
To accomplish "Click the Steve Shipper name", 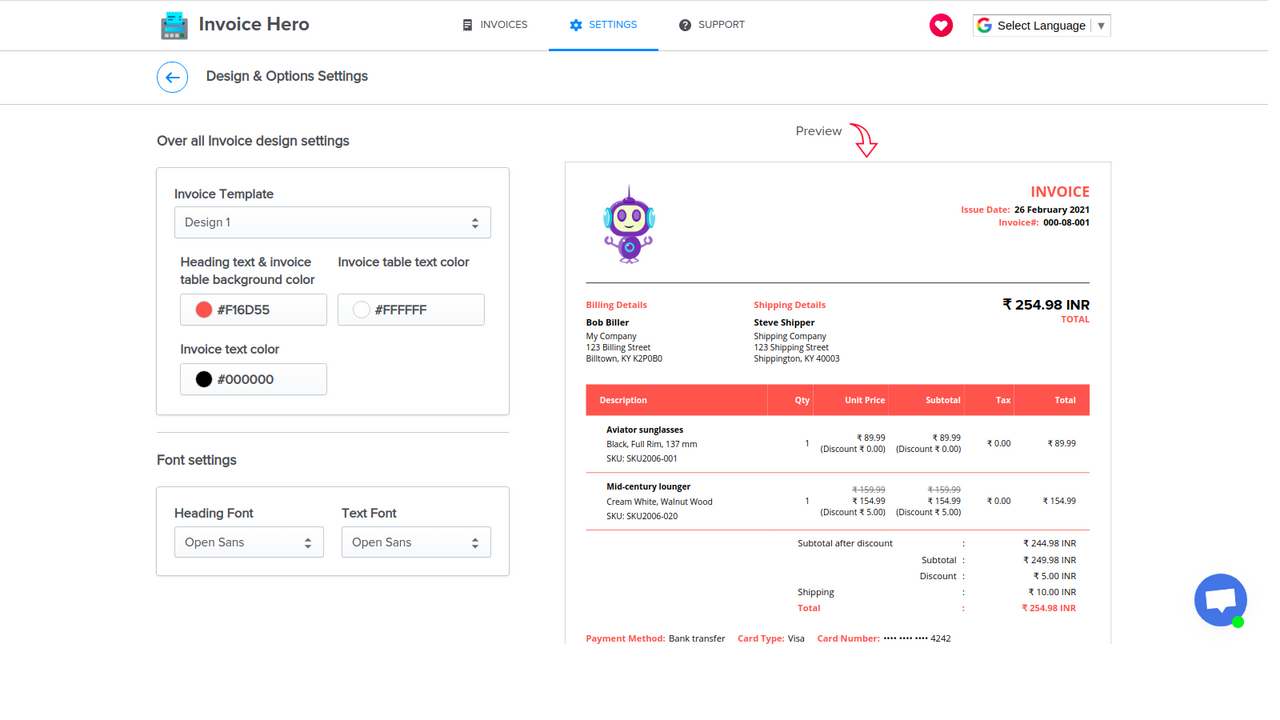I will click(784, 323).
